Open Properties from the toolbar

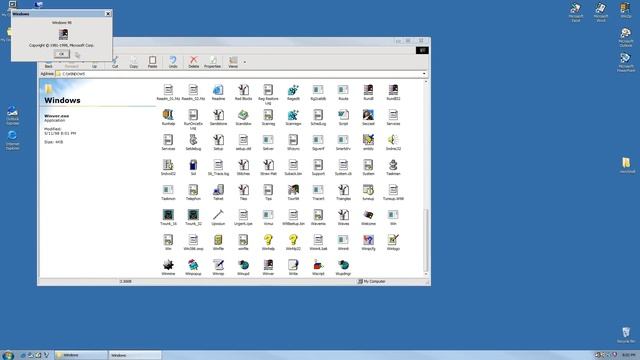click(x=212, y=62)
